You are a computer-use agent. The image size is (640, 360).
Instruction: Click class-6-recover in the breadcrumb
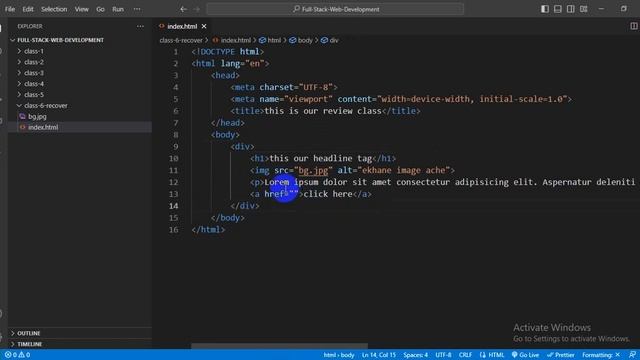[x=181, y=40]
